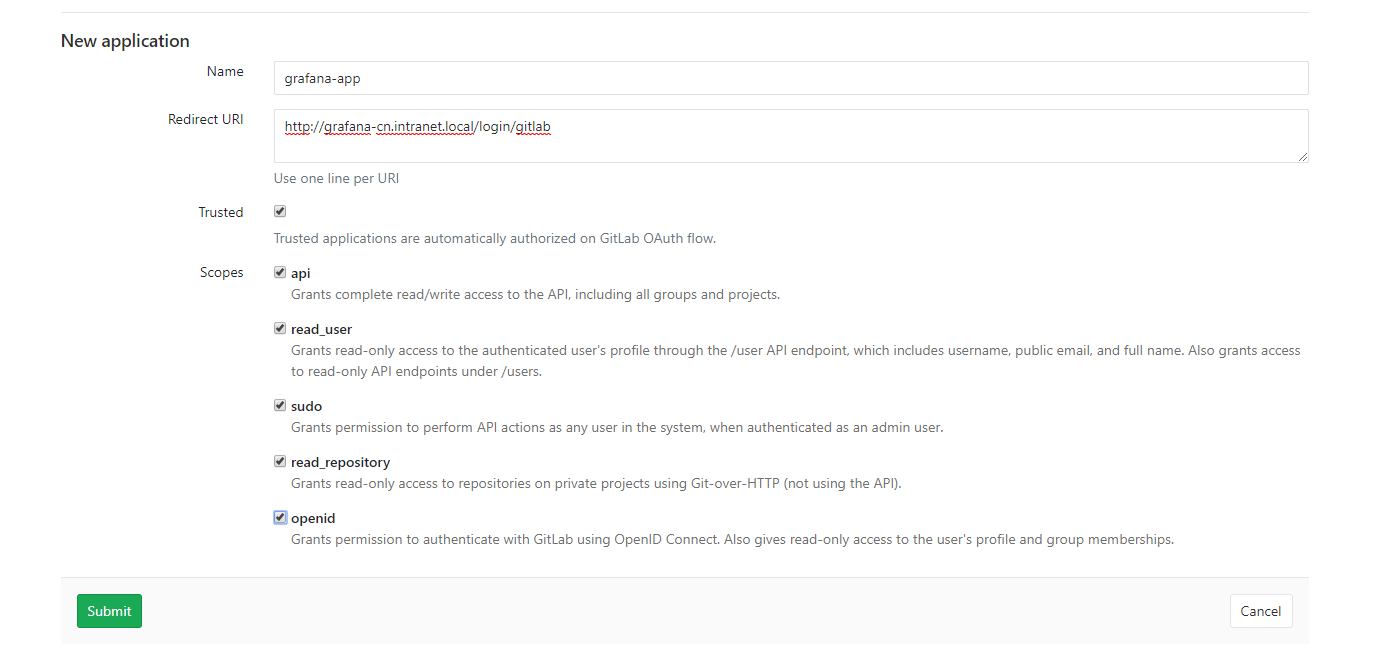The image size is (1398, 648).
Task: Click the Trusted field label
Action: click(x=221, y=212)
